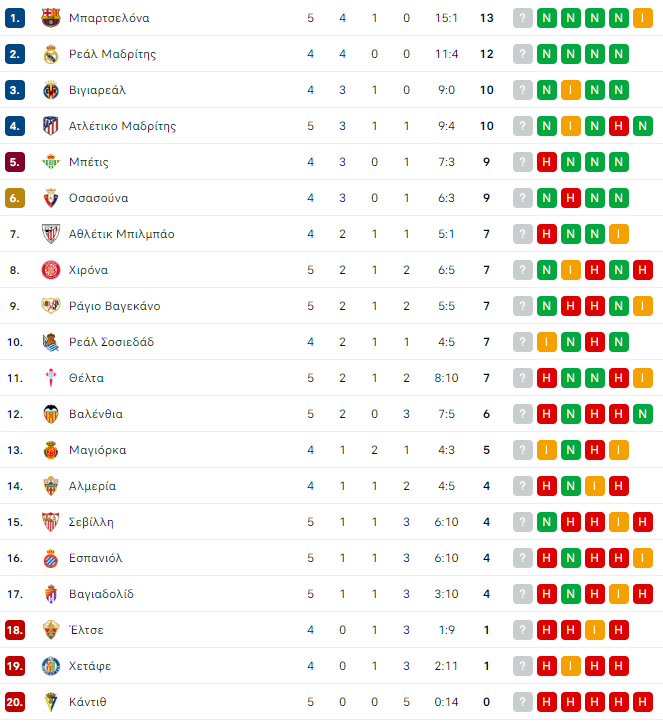This screenshot has width=663, height=722.
Task: Click the red H loss badge for Ατλέτικο Μαδρίτης
Action: [x=618, y=126]
